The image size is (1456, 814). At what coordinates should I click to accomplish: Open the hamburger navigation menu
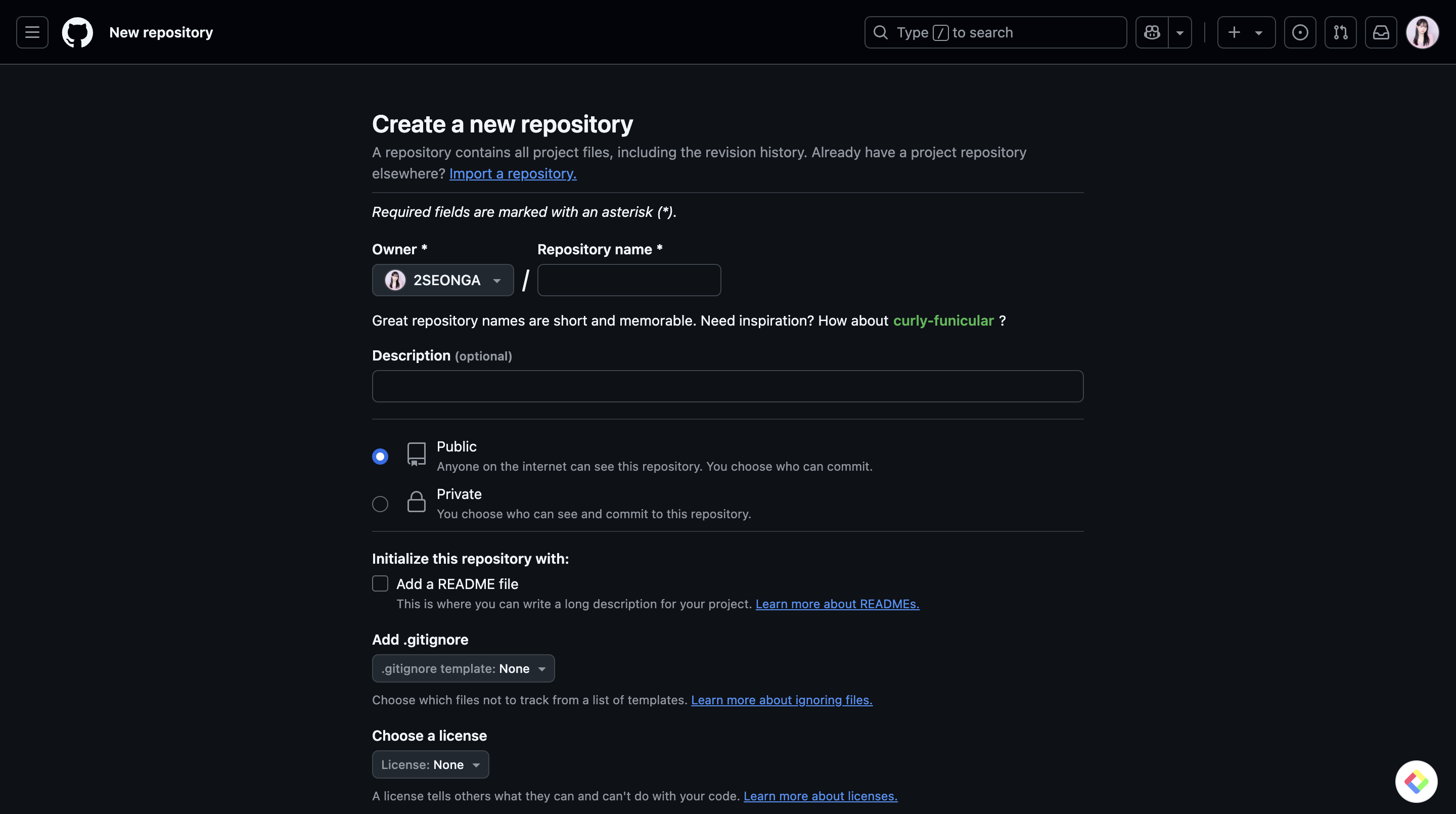coord(32,32)
